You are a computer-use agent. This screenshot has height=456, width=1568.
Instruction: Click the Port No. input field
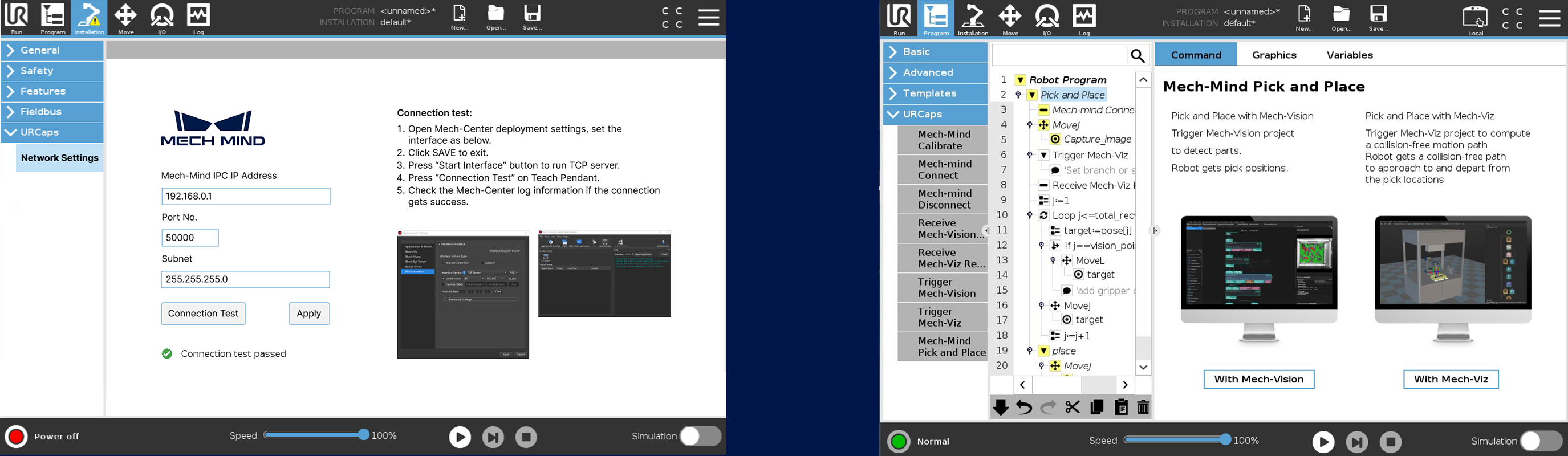tap(190, 238)
